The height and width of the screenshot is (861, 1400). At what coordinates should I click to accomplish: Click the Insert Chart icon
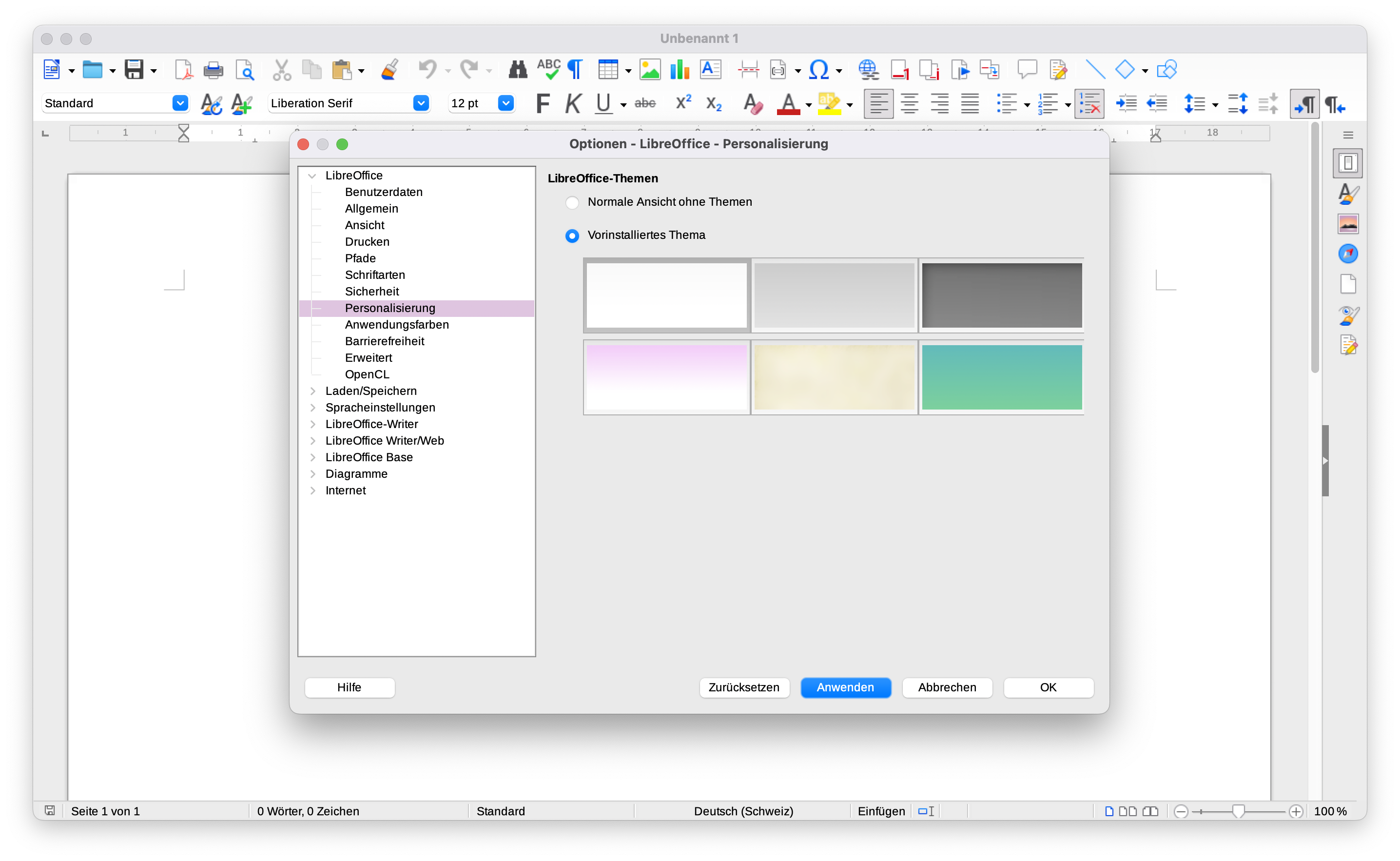[x=679, y=70]
